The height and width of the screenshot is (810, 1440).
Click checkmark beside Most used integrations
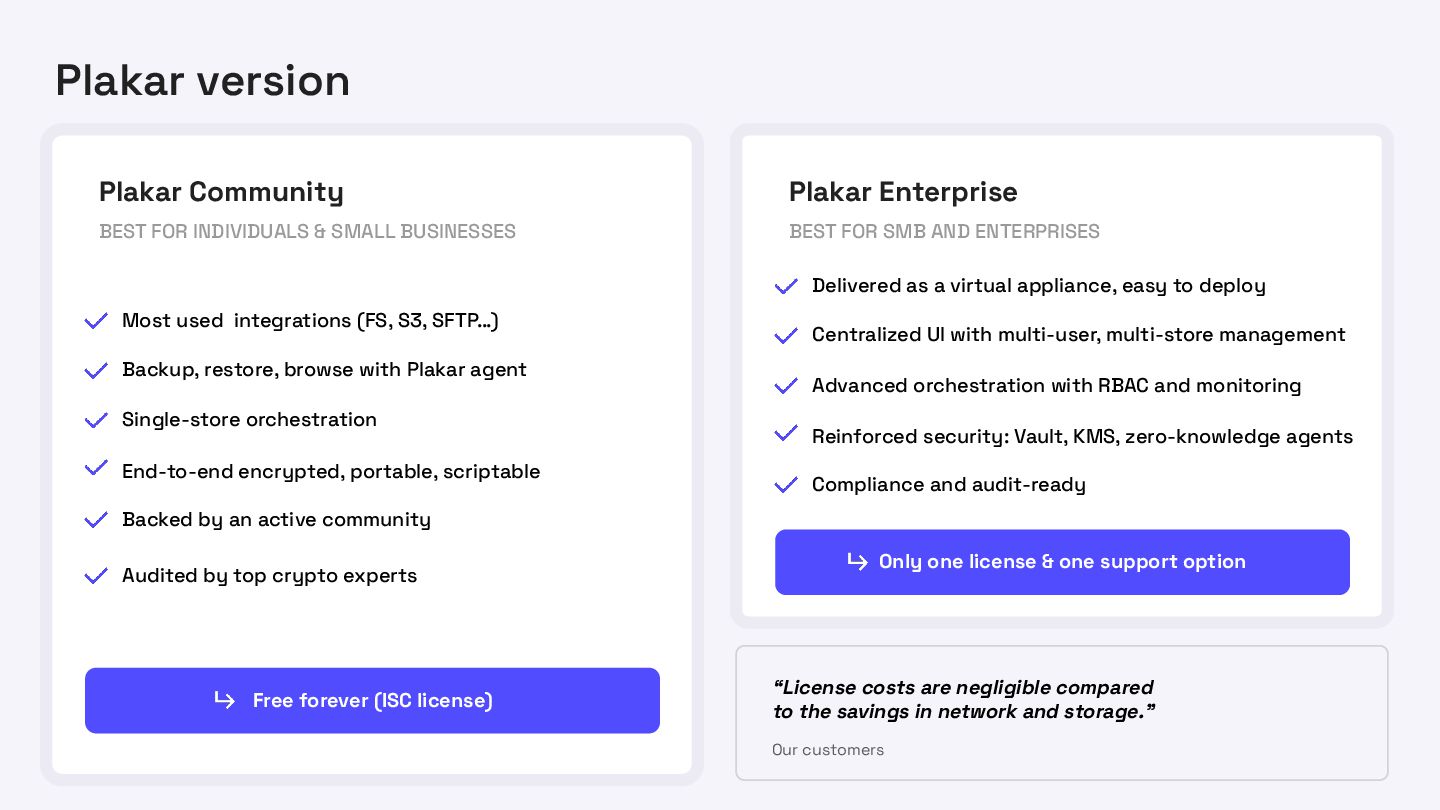click(96, 321)
